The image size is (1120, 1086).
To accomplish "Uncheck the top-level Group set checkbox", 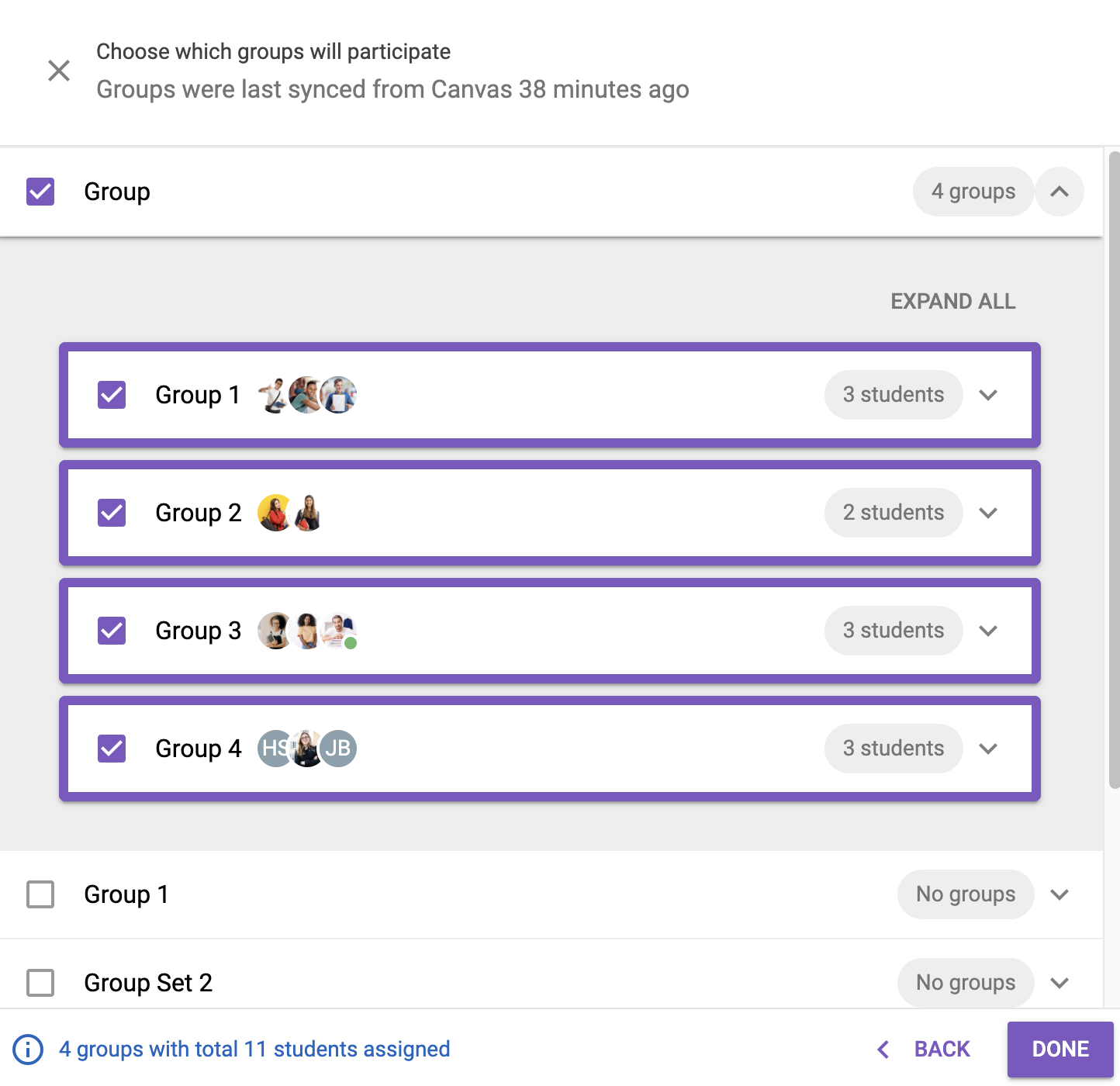I will pyautogui.click(x=40, y=192).
